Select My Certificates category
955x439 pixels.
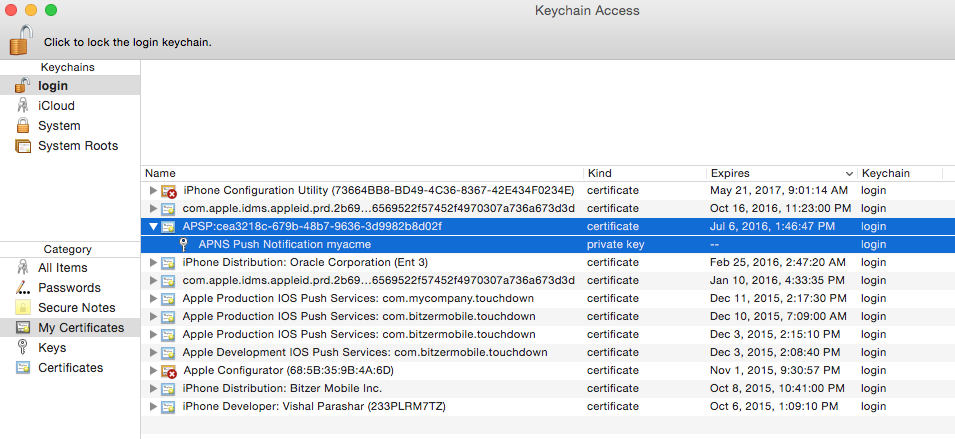click(x=80, y=328)
